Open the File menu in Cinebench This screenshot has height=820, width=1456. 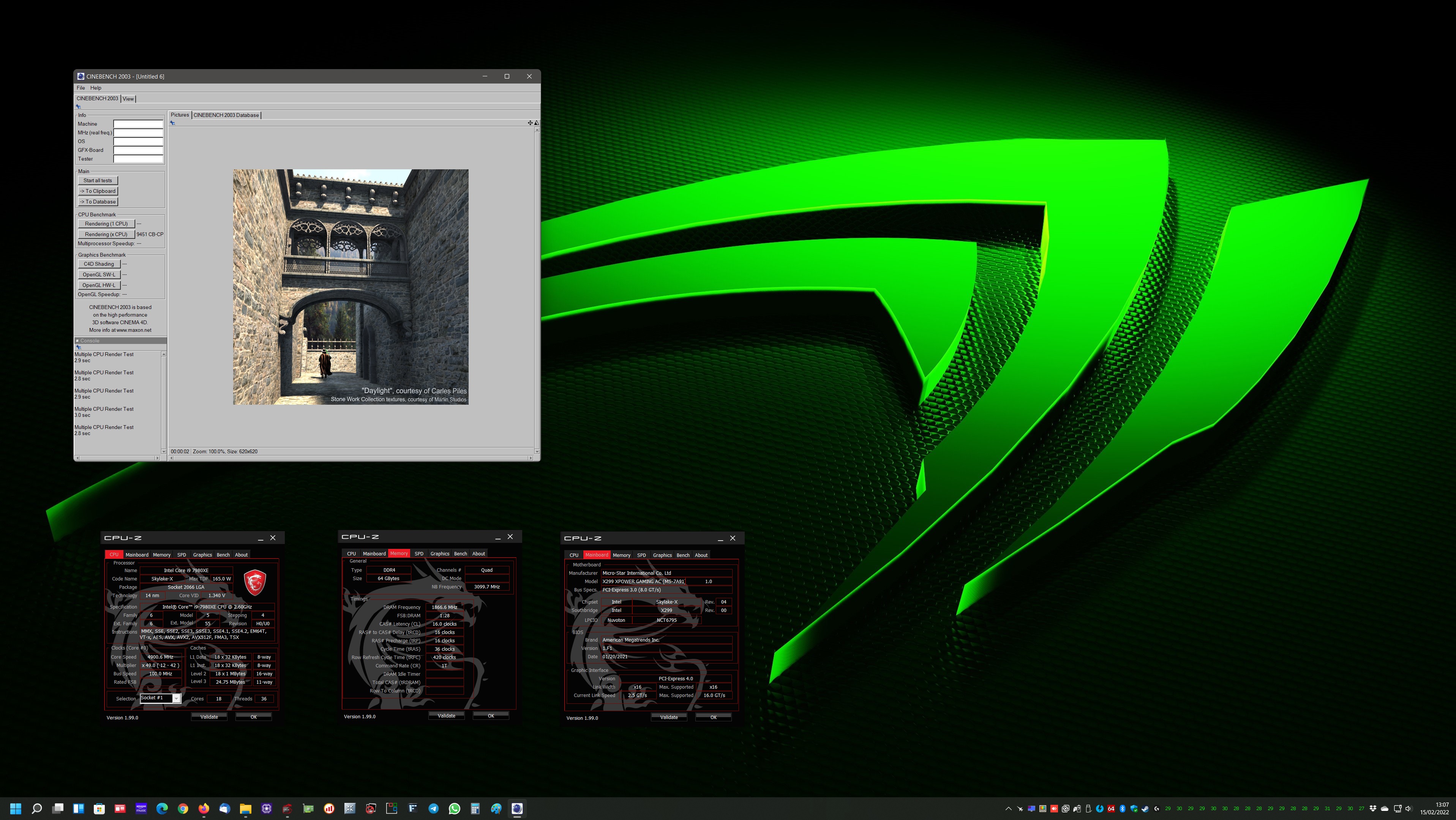(x=81, y=88)
